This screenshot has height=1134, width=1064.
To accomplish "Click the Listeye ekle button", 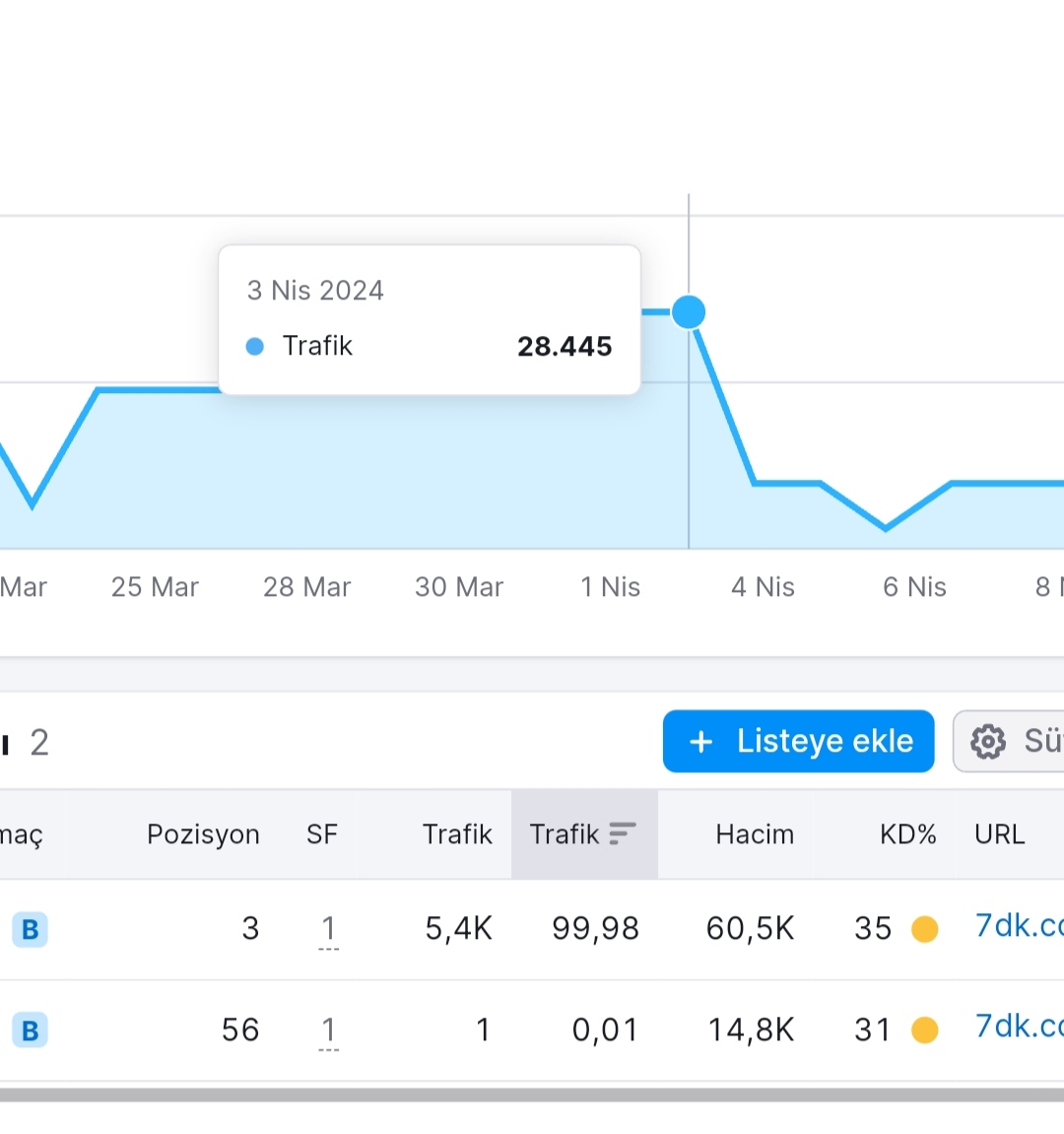I will [799, 741].
